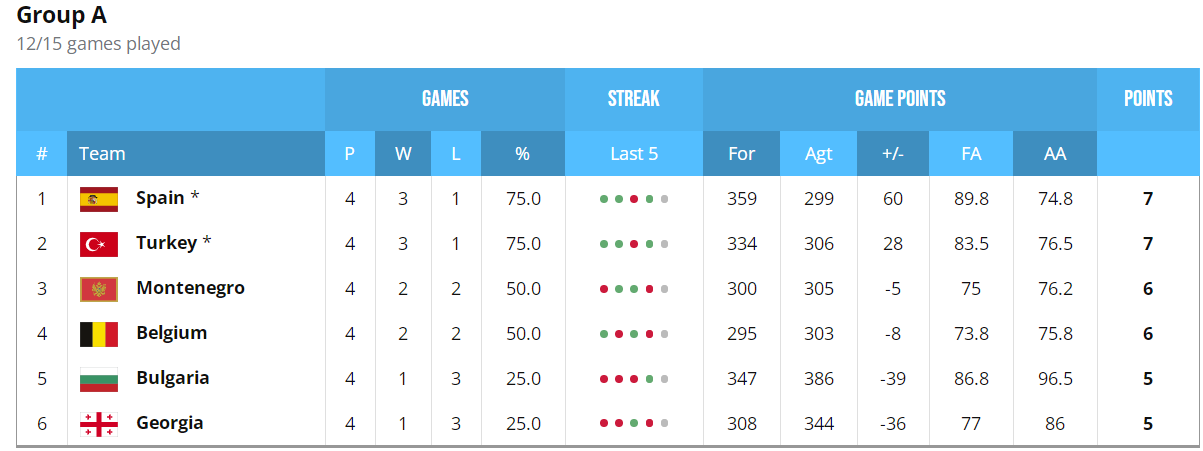Image resolution: width=1203 pixels, height=451 pixels.
Task: Open the Turkey team link
Action: (166, 243)
